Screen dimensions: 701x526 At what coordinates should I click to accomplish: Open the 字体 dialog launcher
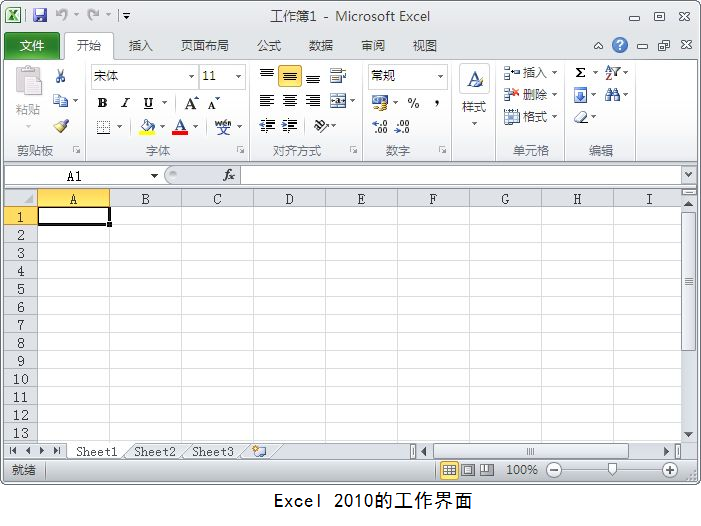pyautogui.click(x=241, y=150)
